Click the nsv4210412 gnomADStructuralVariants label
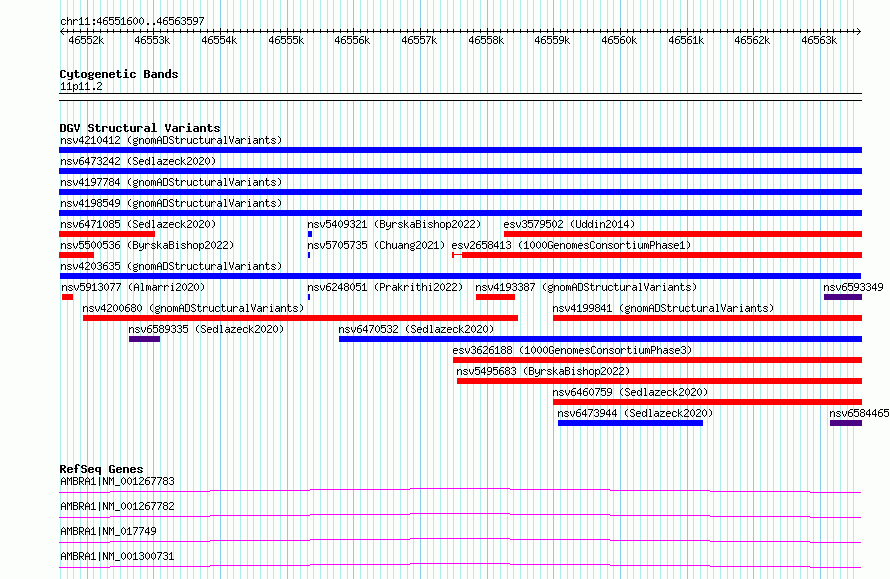 [171, 140]
